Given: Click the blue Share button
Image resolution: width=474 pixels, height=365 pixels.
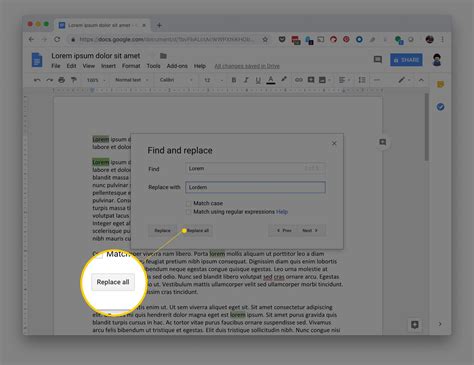Looking at the screenshot, I should click(x=406, y=60).
